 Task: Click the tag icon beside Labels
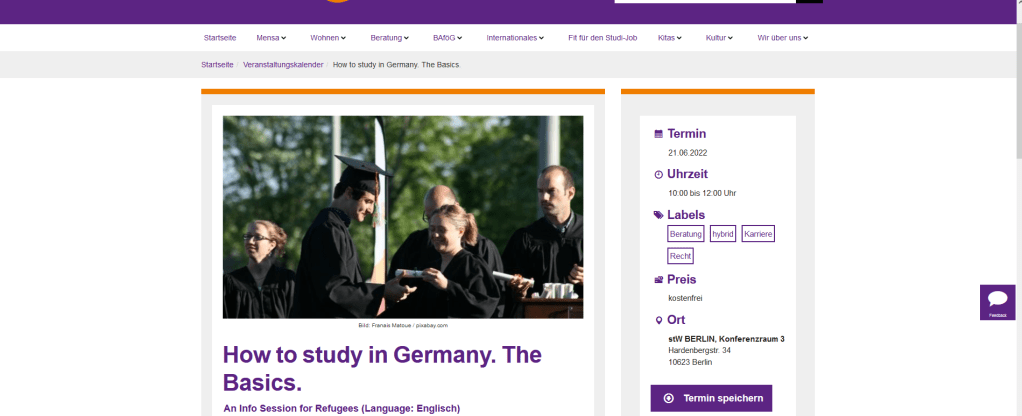click(x=658, y=215)
